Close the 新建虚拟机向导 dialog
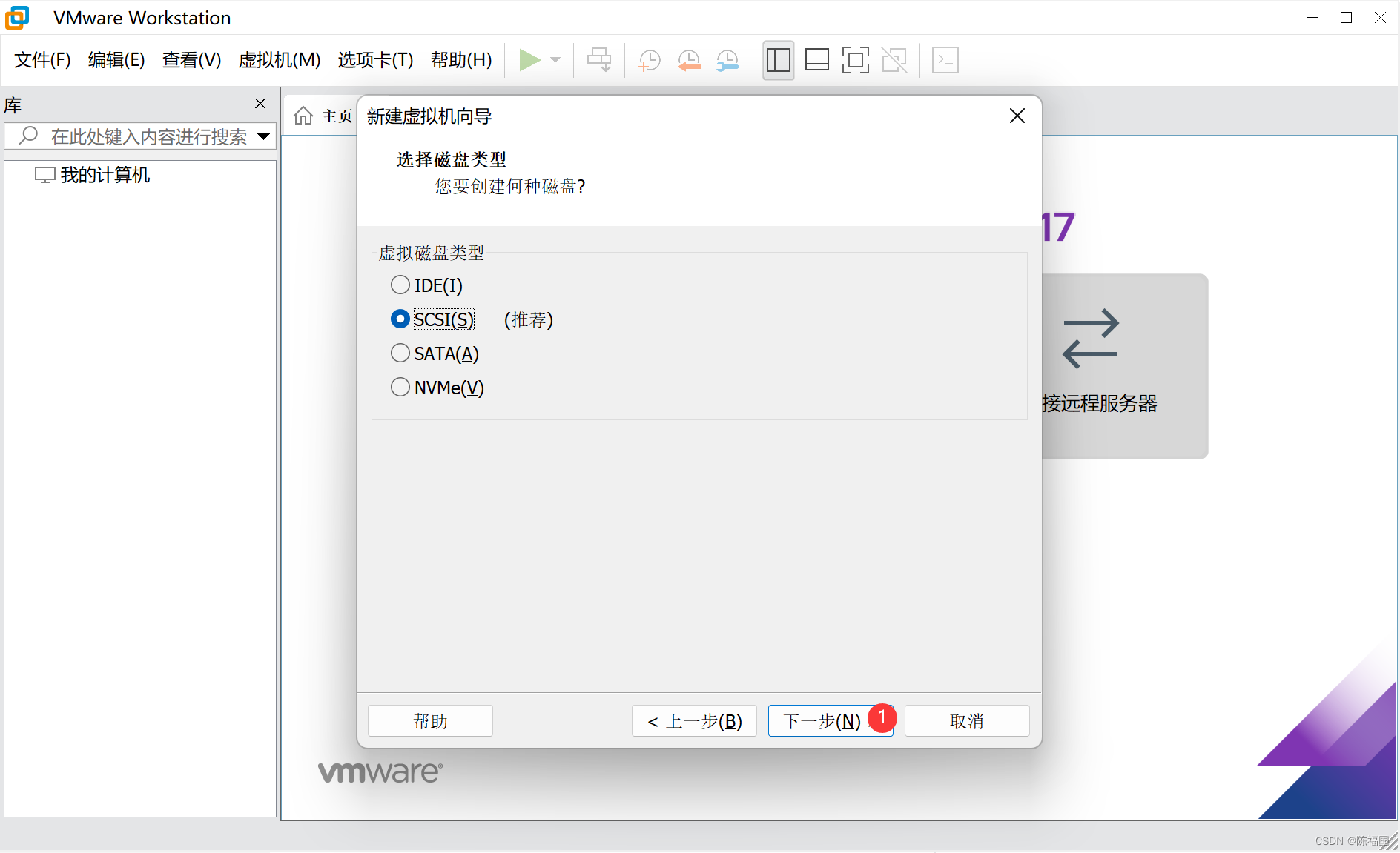Viewport: 1400px width, 853px height. [1017, 116]
